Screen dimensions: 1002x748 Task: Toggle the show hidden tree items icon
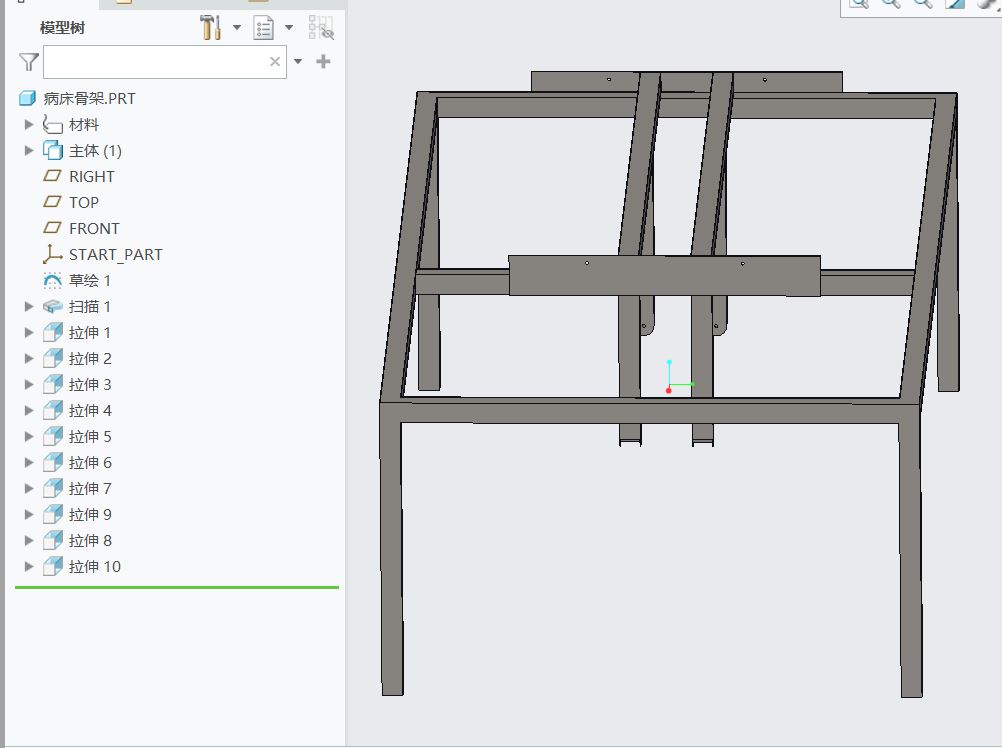(321, 27)
